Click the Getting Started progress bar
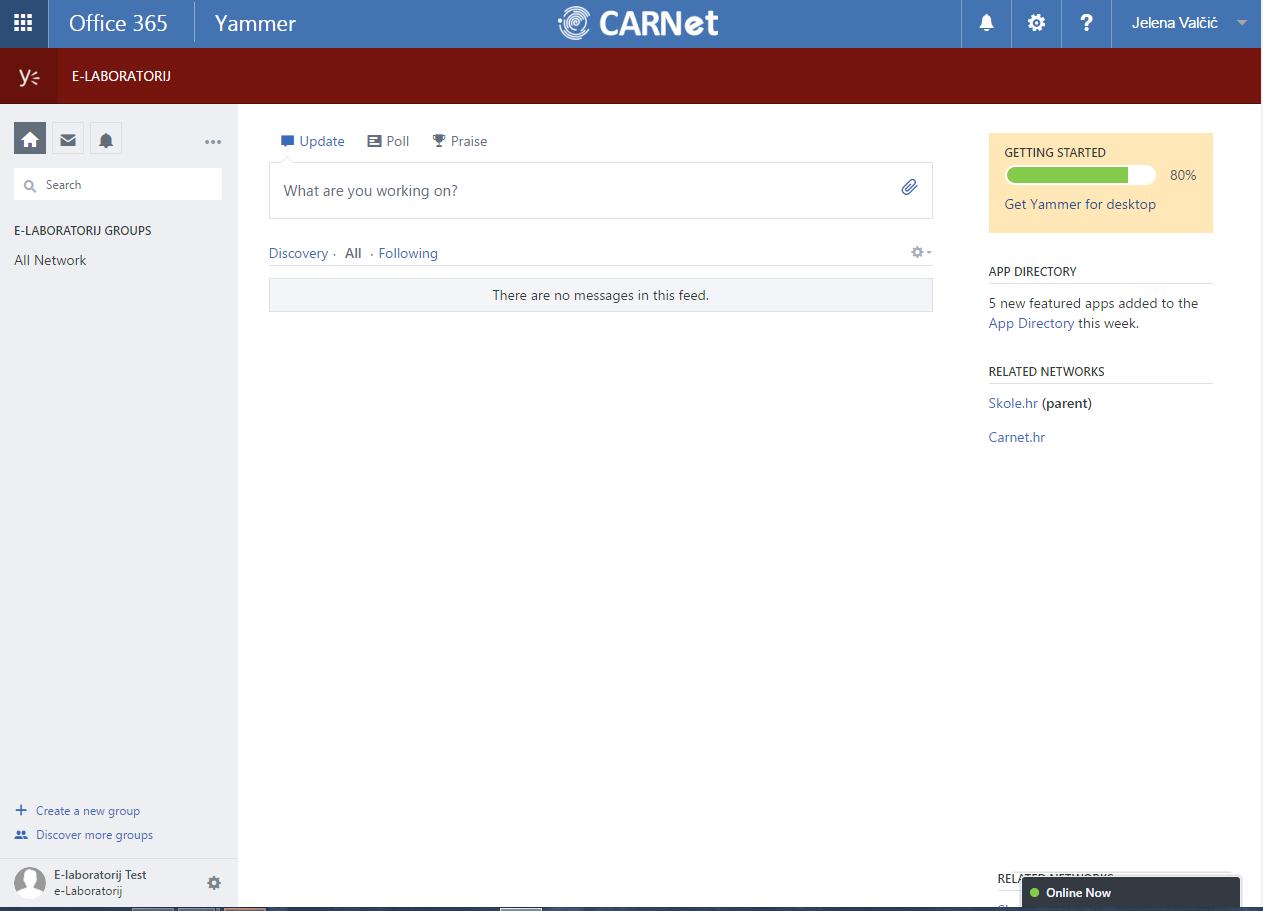The width and height of the screenshot is (1263, 911). (1080, 175)
